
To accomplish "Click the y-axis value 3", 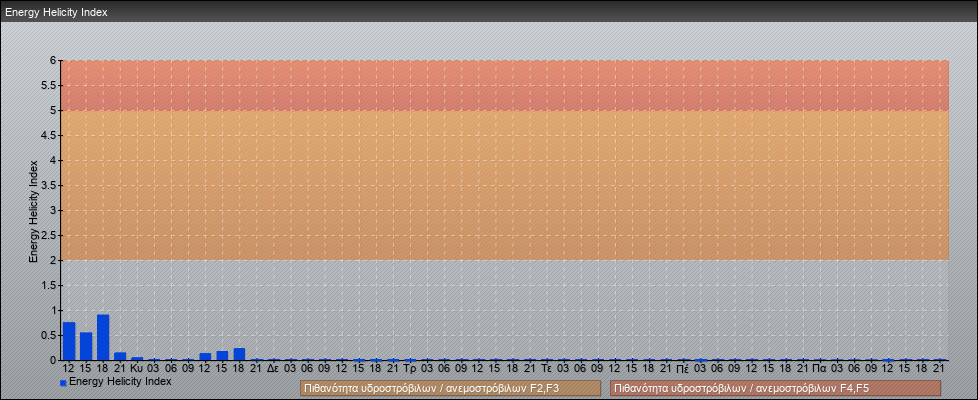I will 54,210.
